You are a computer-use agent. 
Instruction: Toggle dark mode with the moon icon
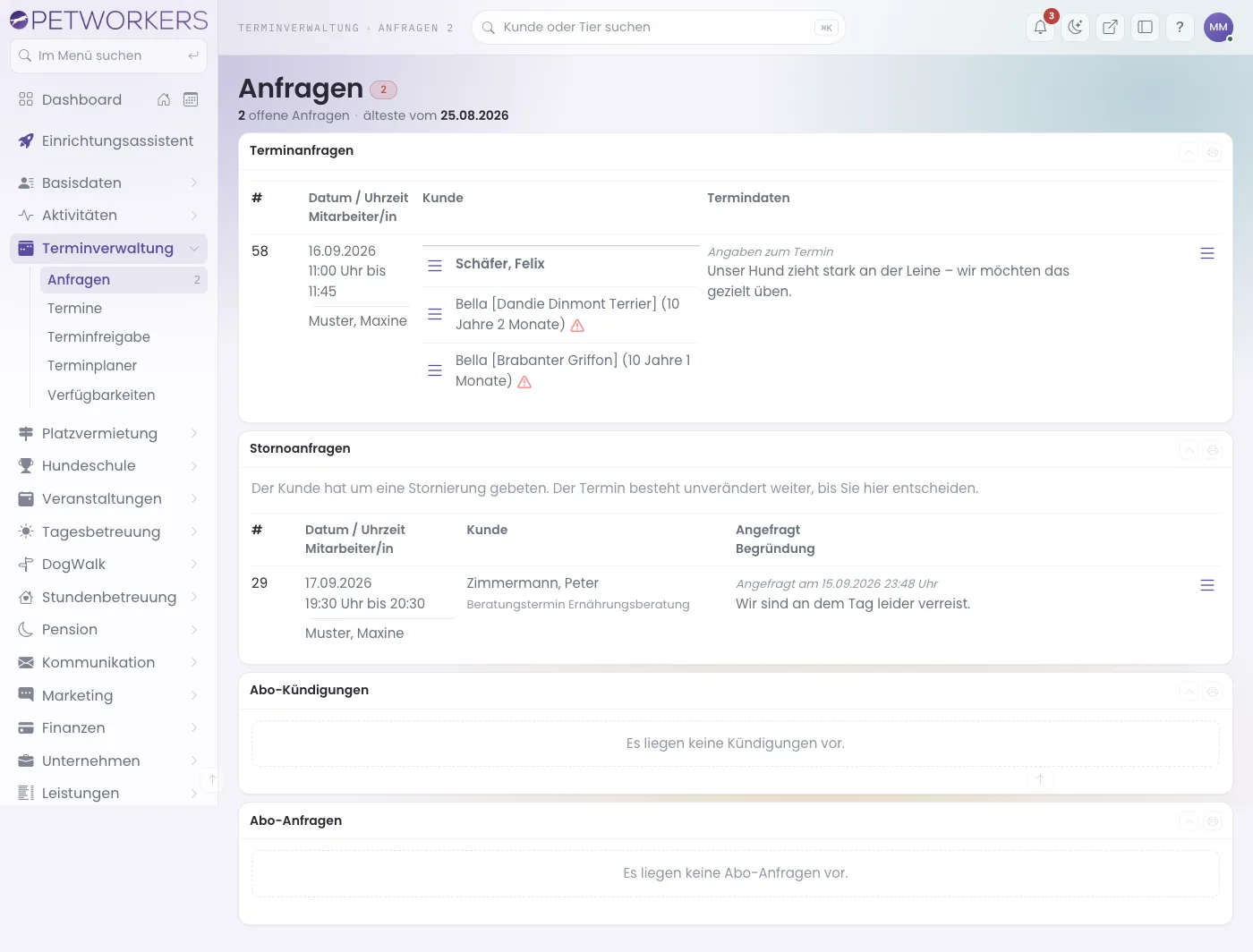[1075, 27]
